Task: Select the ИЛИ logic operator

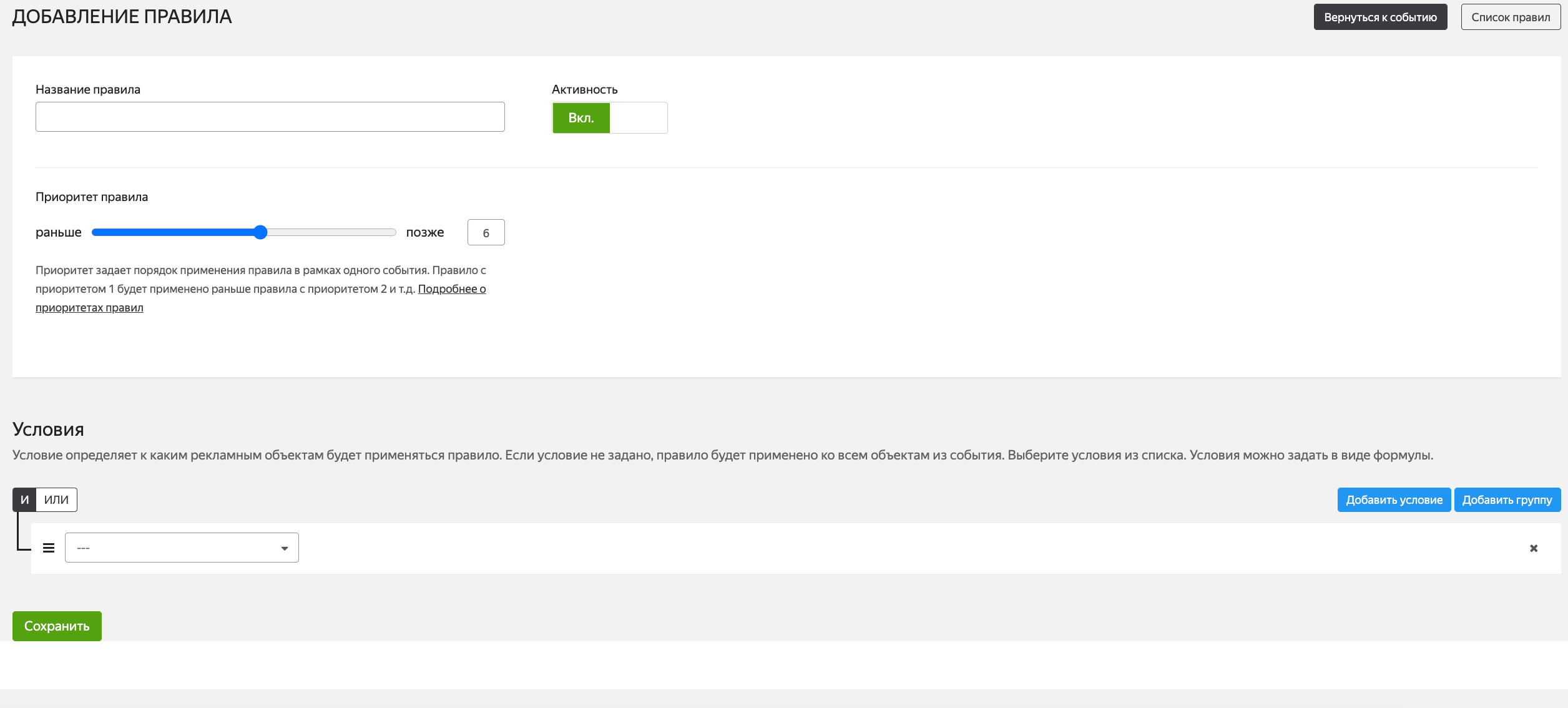Action: [56, 499]
